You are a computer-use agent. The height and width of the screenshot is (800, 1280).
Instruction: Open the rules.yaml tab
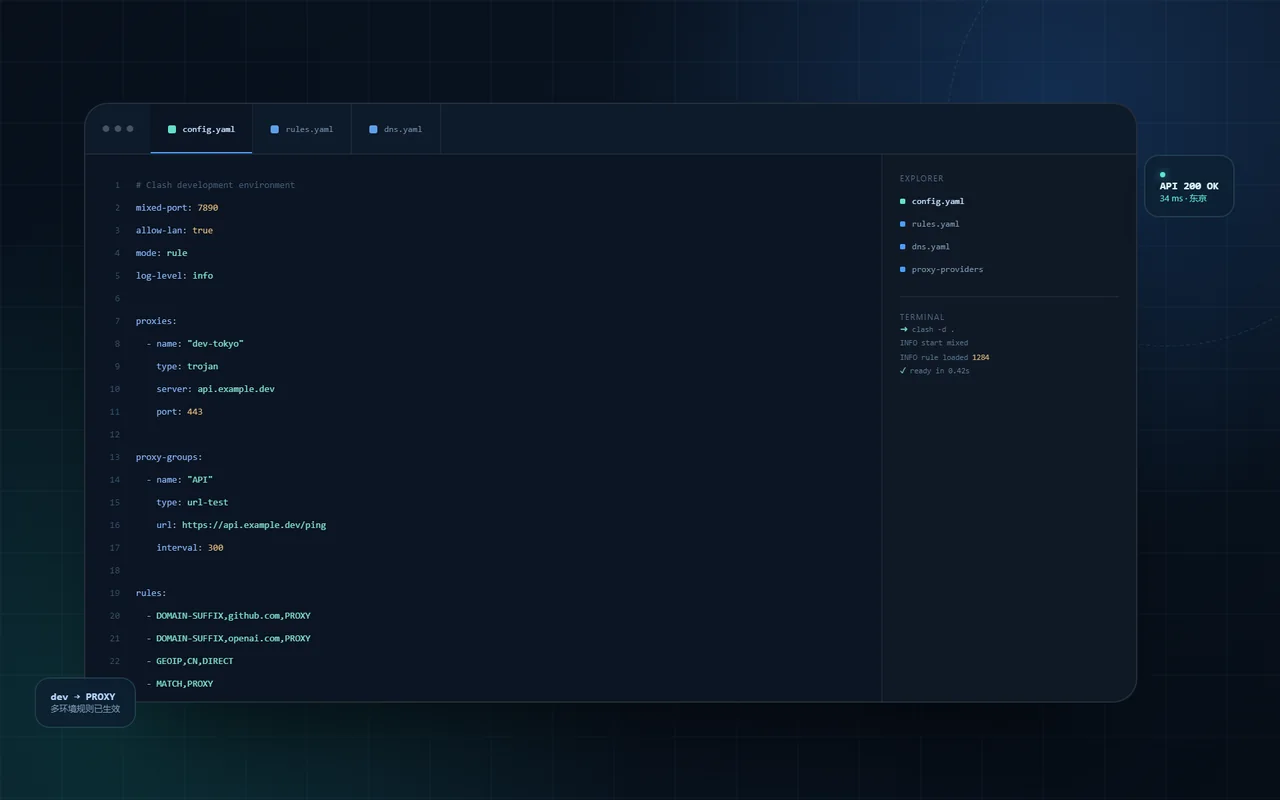(x=302, y=129)
